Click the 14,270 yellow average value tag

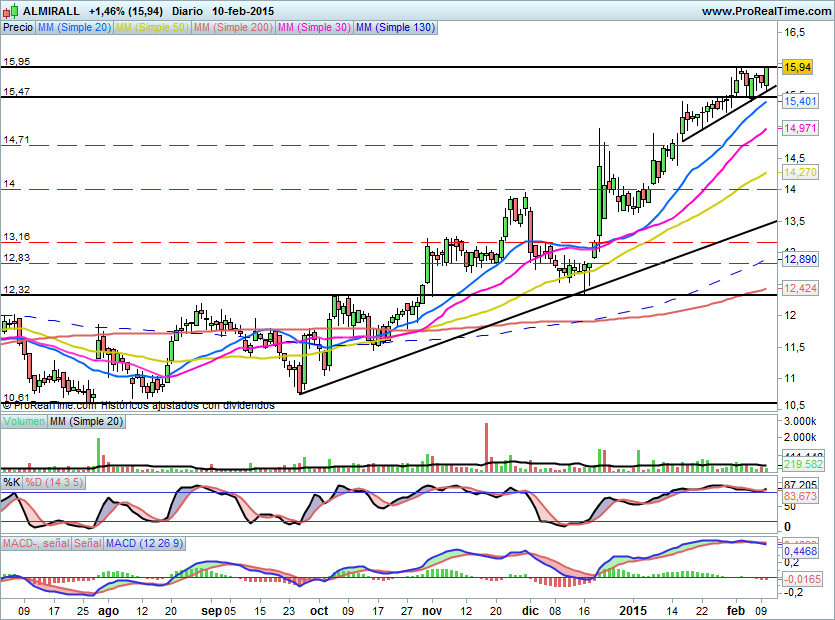[x=800, y=172]
